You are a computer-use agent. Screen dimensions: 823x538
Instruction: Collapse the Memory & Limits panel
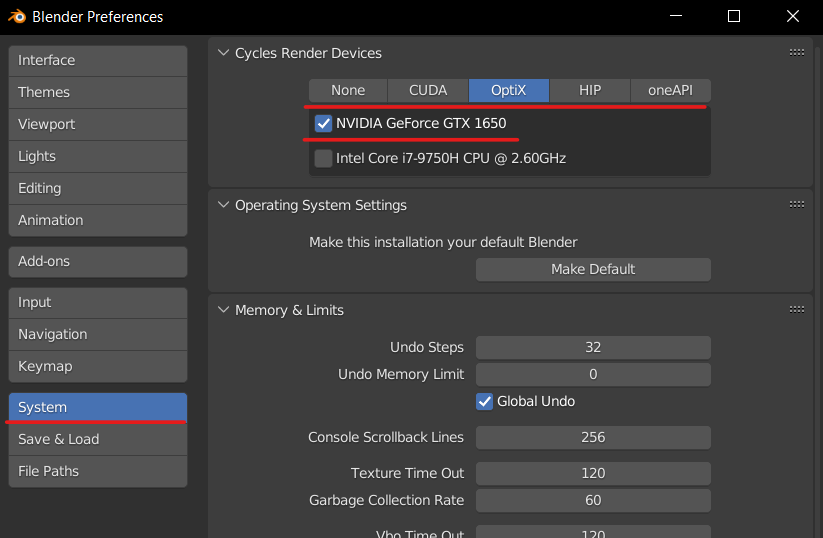pos(224,310)
